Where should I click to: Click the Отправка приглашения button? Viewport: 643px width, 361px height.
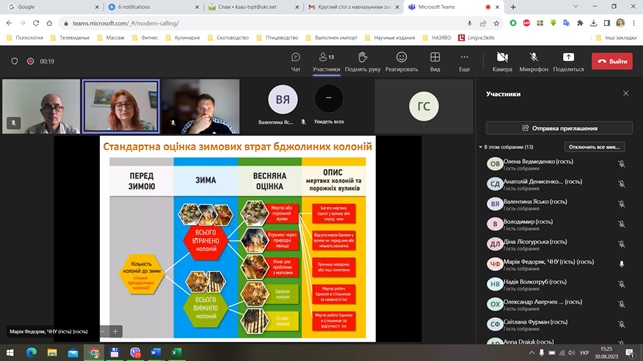[x=559, y=128]
